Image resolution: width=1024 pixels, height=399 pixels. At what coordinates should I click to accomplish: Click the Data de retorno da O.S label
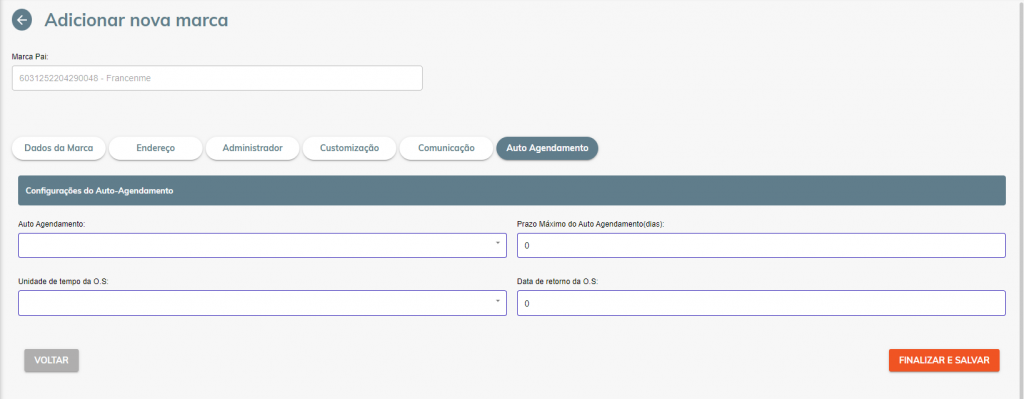[x=558, y=281]
